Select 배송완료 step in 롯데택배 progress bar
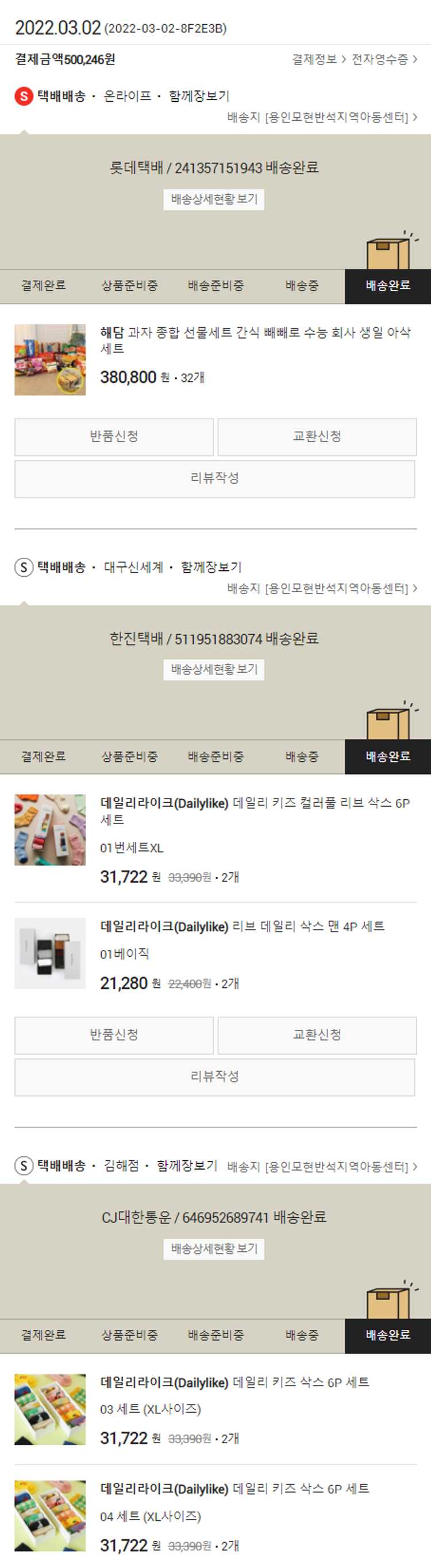 tap(388, 286)
